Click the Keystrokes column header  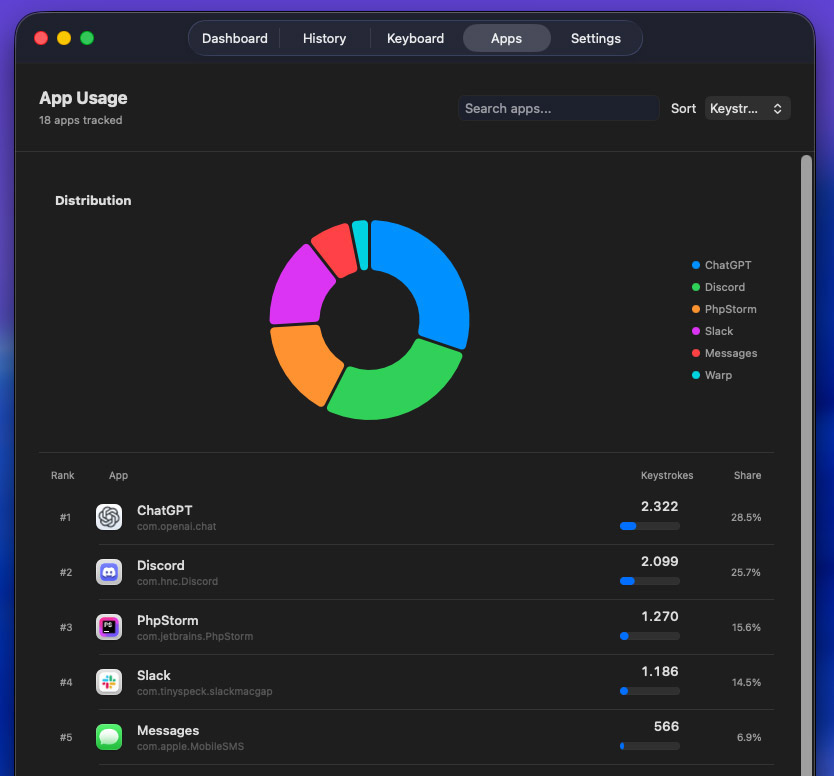point(667,475)
